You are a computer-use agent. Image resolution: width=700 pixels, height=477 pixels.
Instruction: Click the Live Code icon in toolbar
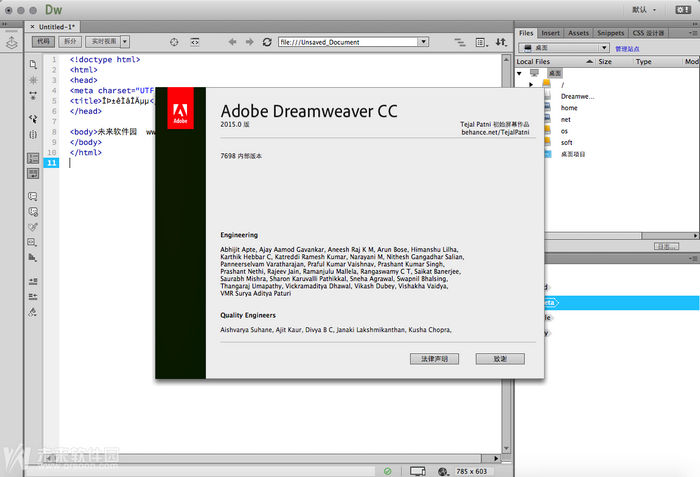coord(195,42)
